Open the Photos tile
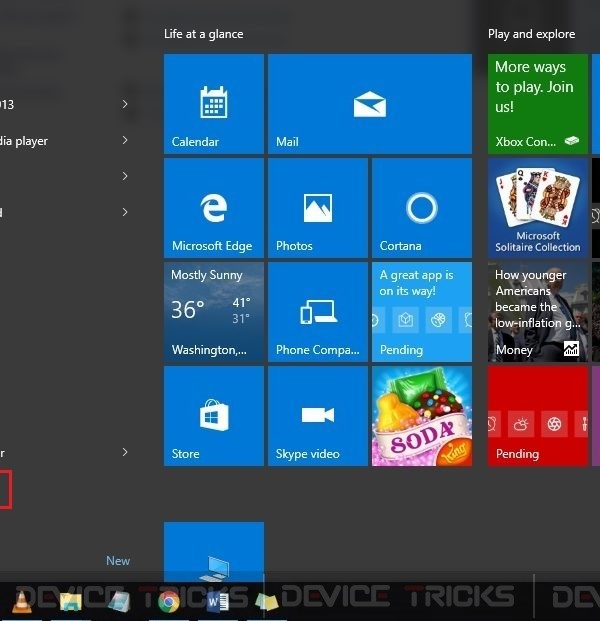The image size is (600, 621). [318, 208]
